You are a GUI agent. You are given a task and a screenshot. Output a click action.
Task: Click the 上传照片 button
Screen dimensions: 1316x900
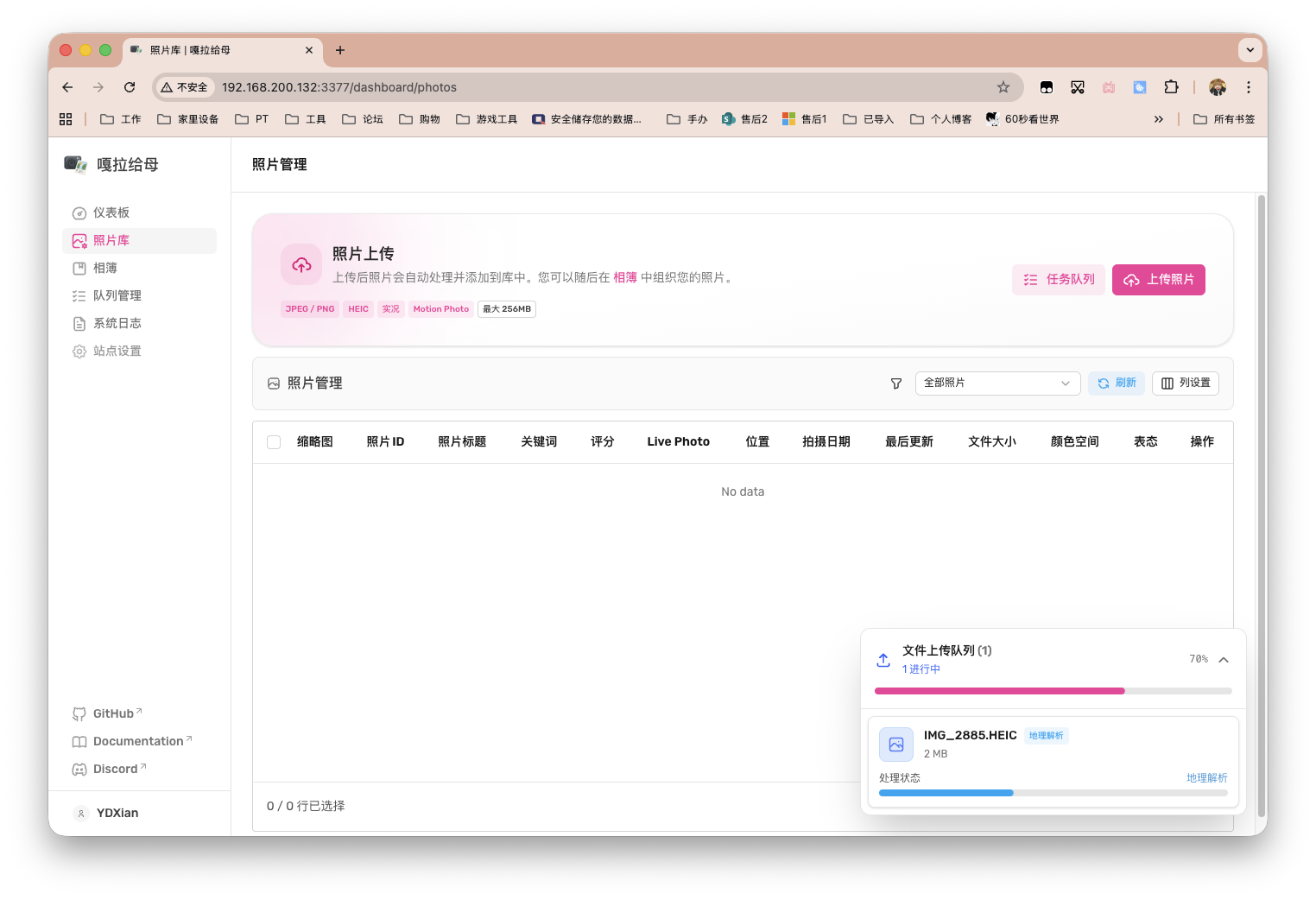click(1158, 279)
